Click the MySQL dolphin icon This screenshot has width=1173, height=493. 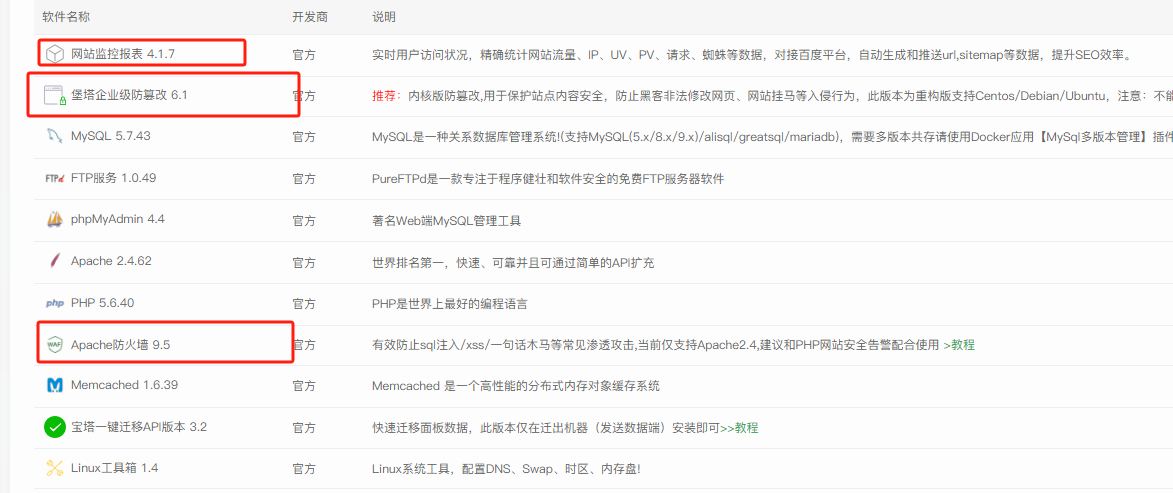coord(54,136)
